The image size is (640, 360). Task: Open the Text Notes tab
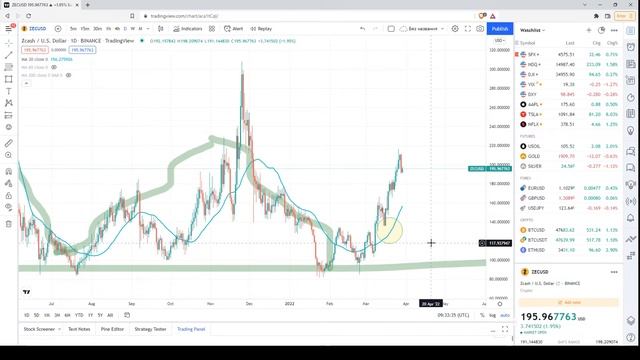(79, 329)
